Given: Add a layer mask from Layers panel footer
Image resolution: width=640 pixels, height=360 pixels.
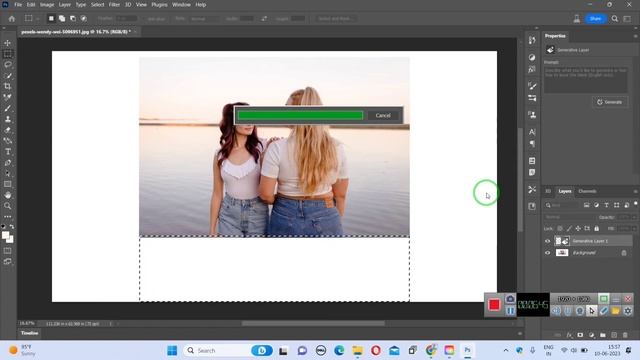Looking at the screenshot, I should (x=580, y=335).
